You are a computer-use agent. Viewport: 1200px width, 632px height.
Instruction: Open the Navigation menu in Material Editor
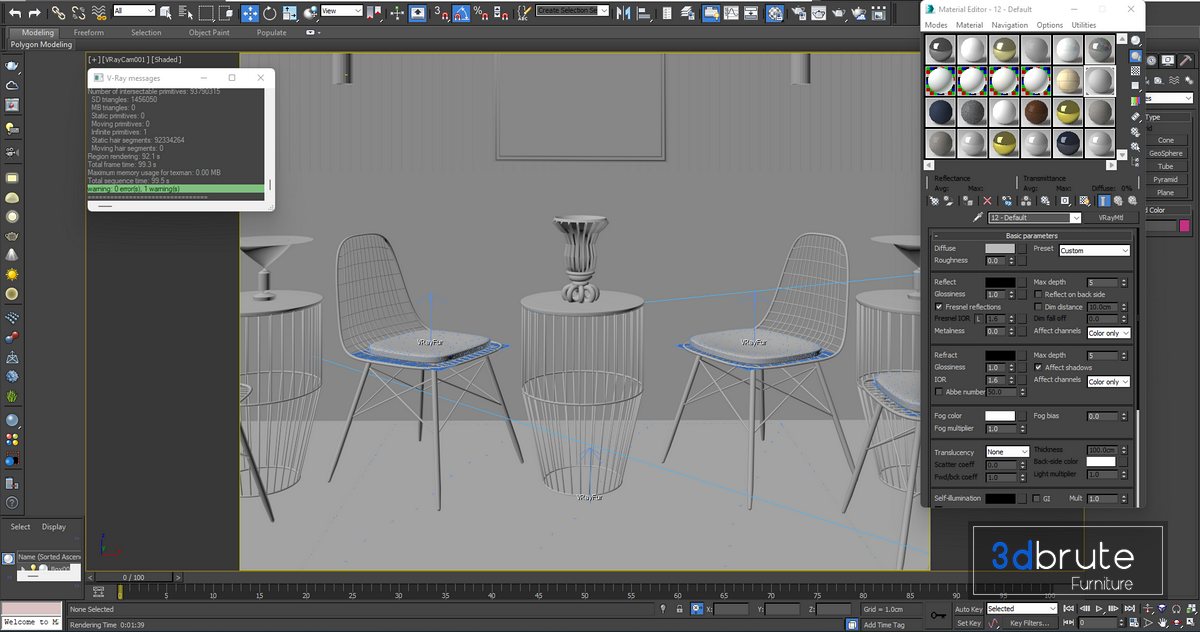[x=1009, y=25]
